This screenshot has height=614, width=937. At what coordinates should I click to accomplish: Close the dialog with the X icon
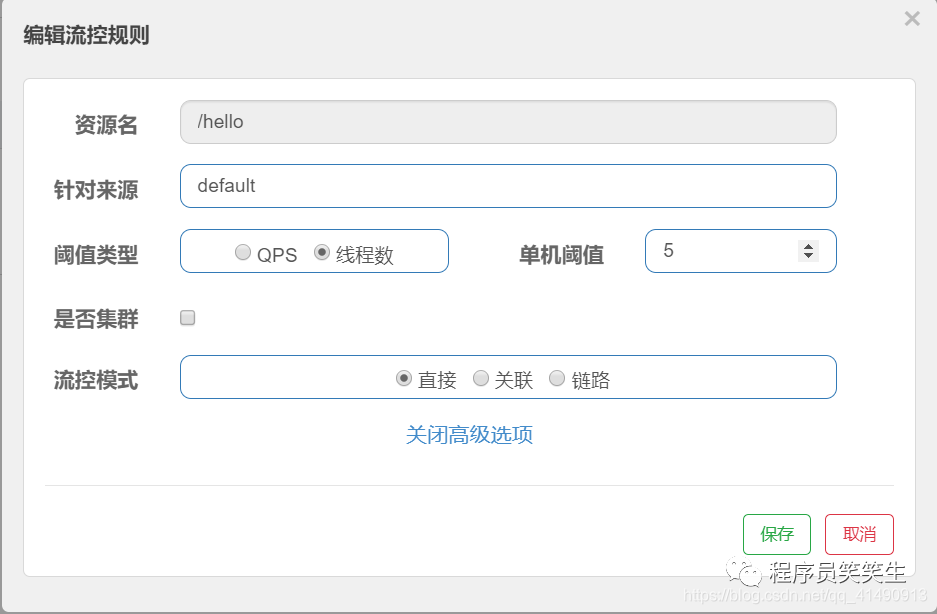(x=911, y=18)
